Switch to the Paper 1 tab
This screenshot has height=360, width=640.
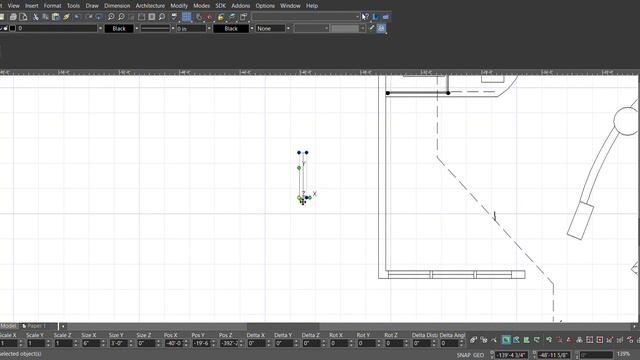point(37,326)
